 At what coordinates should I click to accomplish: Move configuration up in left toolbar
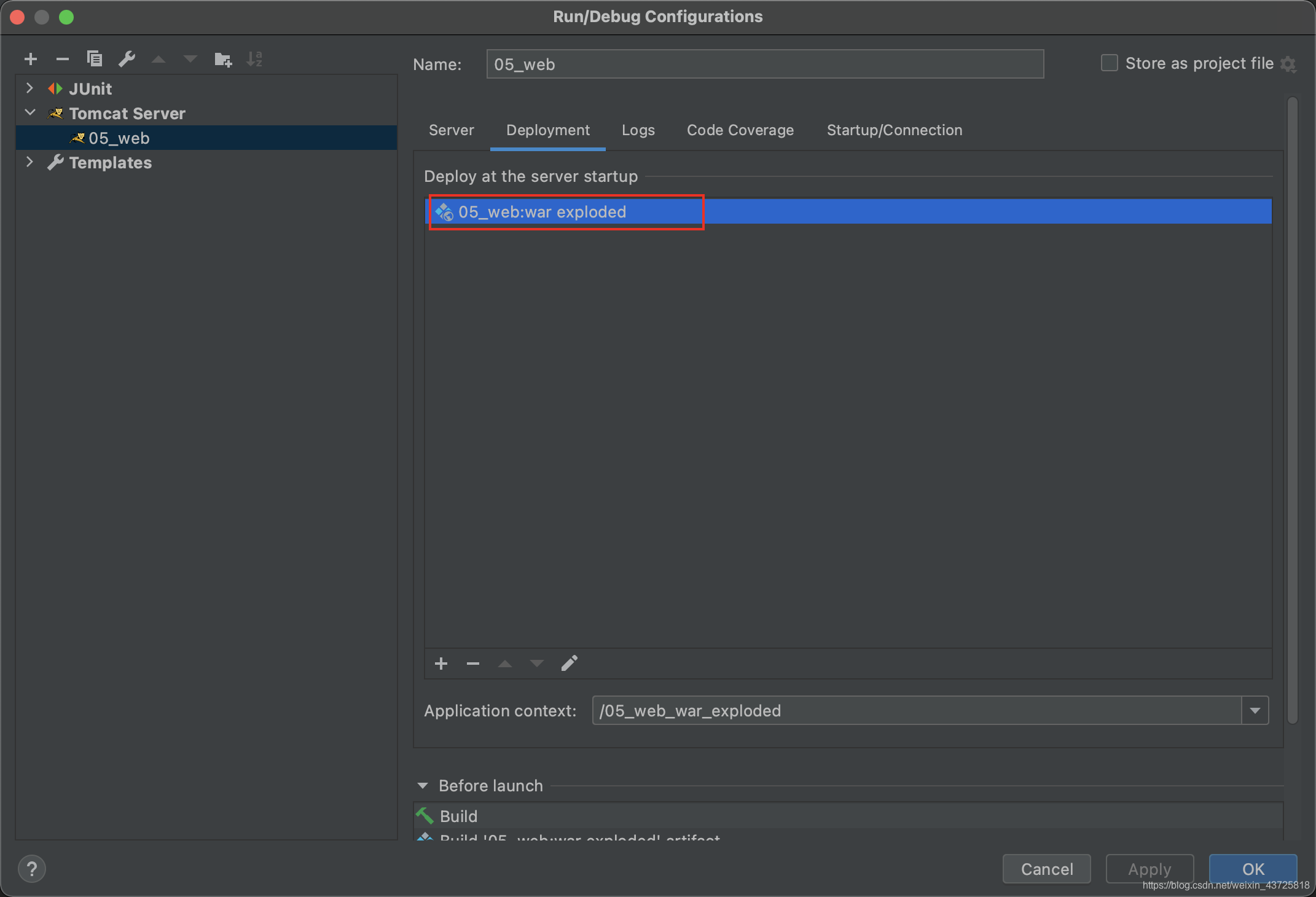coord(159,60)
